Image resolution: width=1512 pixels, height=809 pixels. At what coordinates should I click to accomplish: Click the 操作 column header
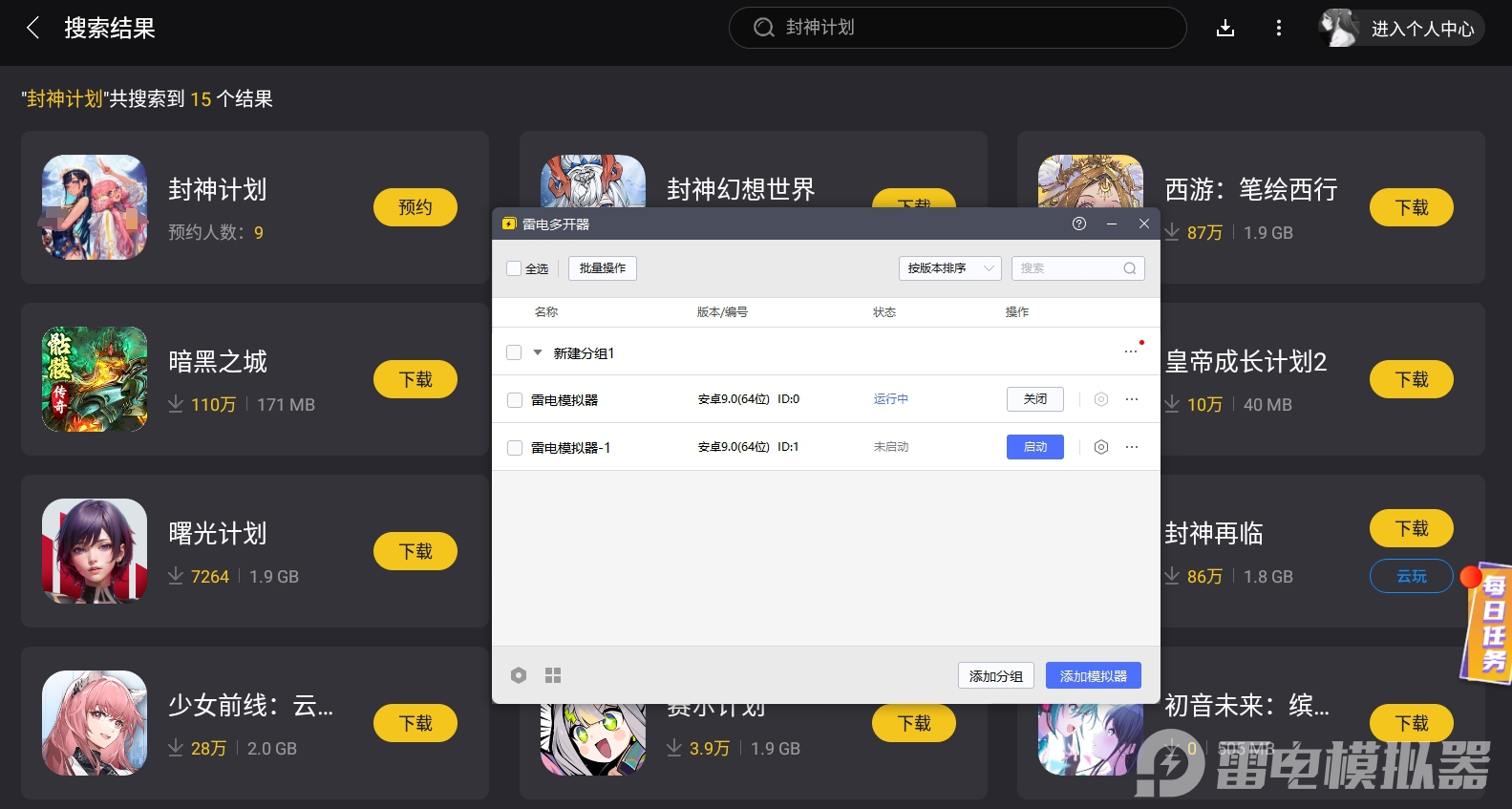1017,312
